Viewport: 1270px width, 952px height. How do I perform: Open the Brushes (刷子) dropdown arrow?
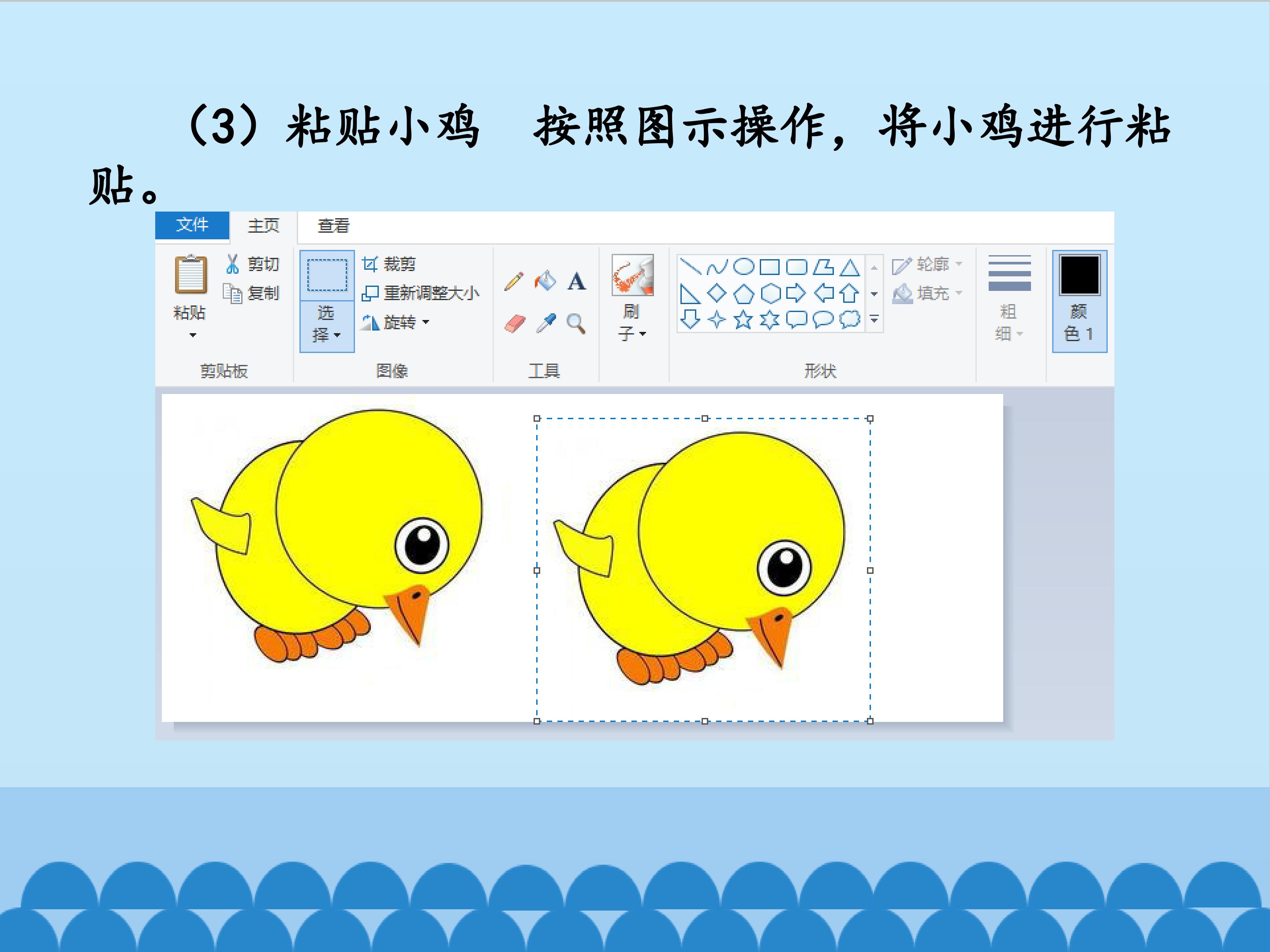pyautogui.click(x=642, y=333)
